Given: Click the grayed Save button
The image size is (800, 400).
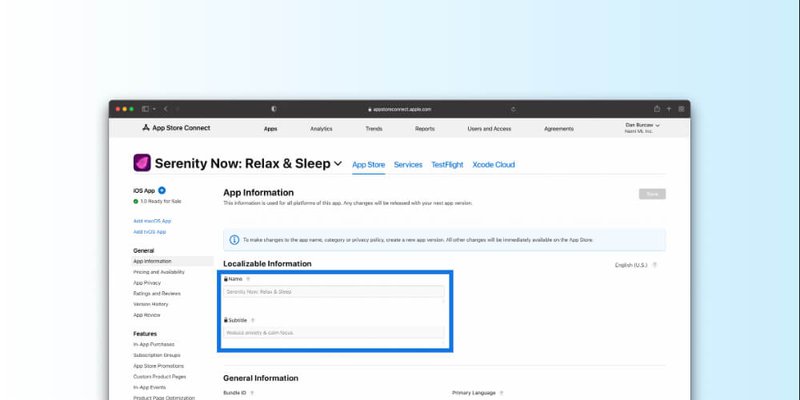Looking at the screenshot, I should pos(652,194).
